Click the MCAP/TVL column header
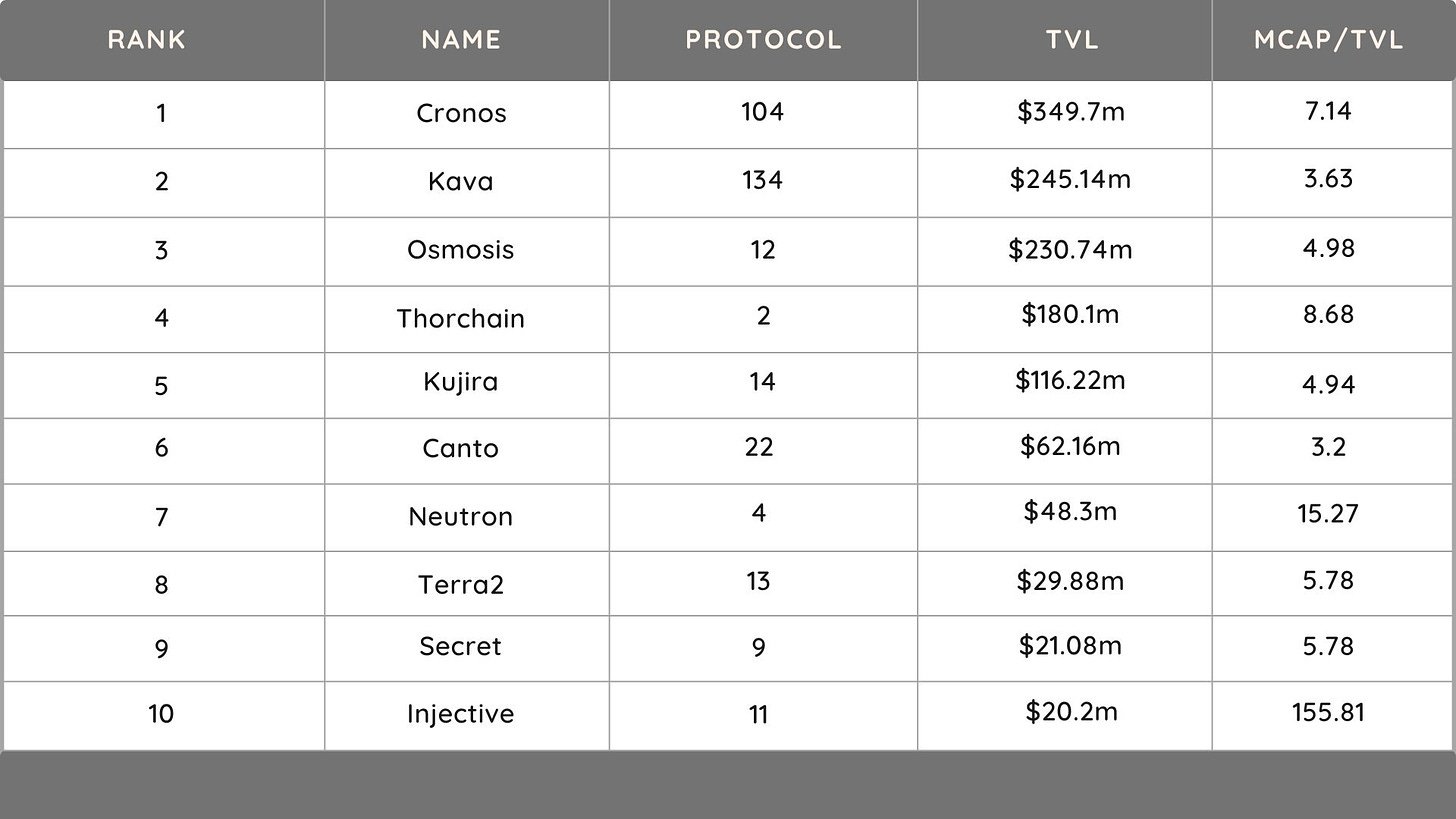 coord(1329,40)
